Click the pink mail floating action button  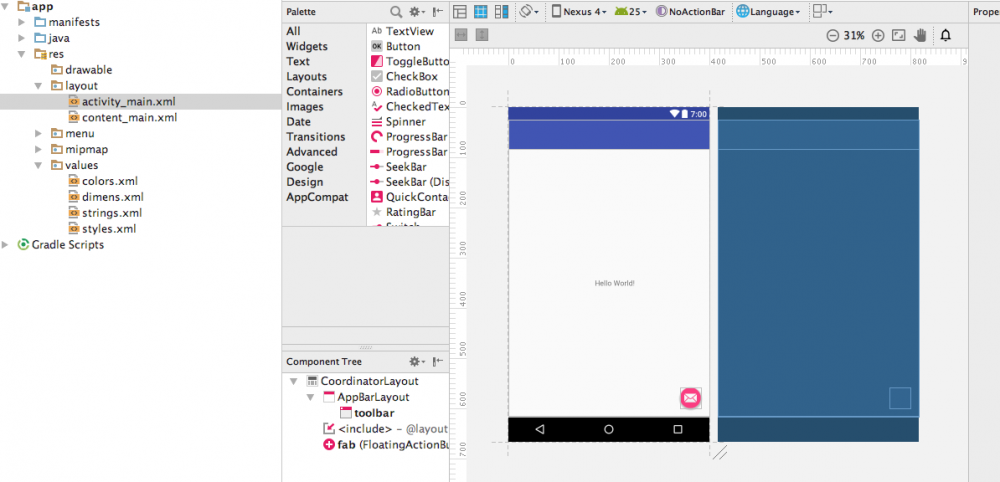click(690, 398)
